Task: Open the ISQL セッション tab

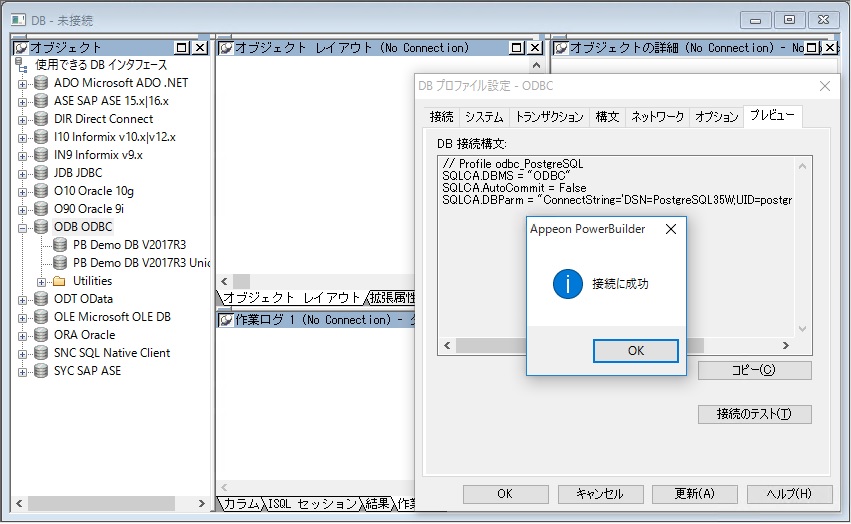Action: pyautogui.click(x=313, y=504)
